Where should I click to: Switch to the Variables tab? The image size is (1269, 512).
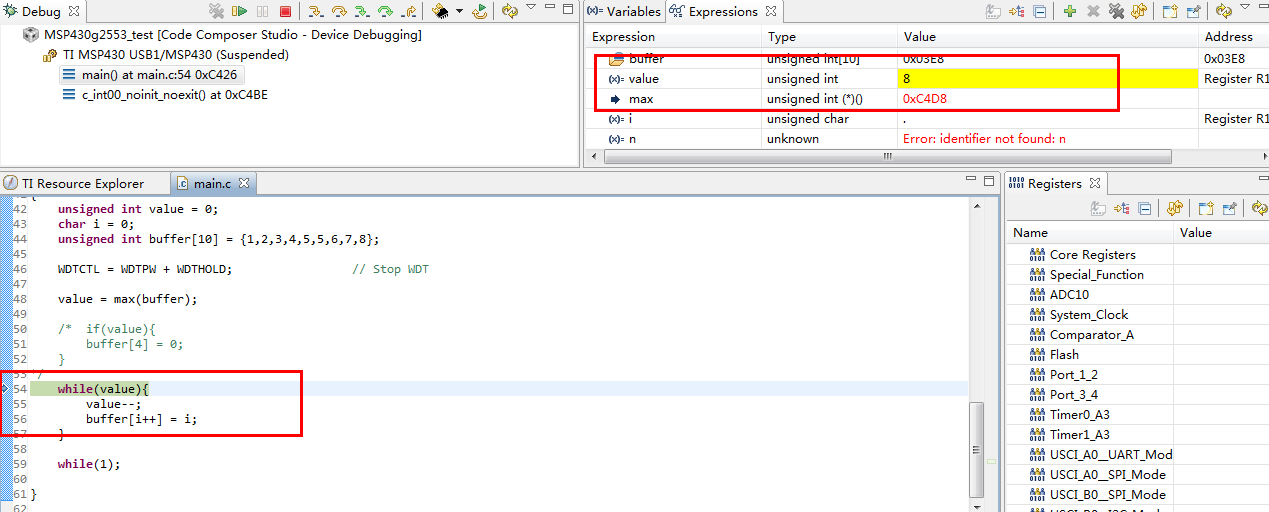[625, 12]
